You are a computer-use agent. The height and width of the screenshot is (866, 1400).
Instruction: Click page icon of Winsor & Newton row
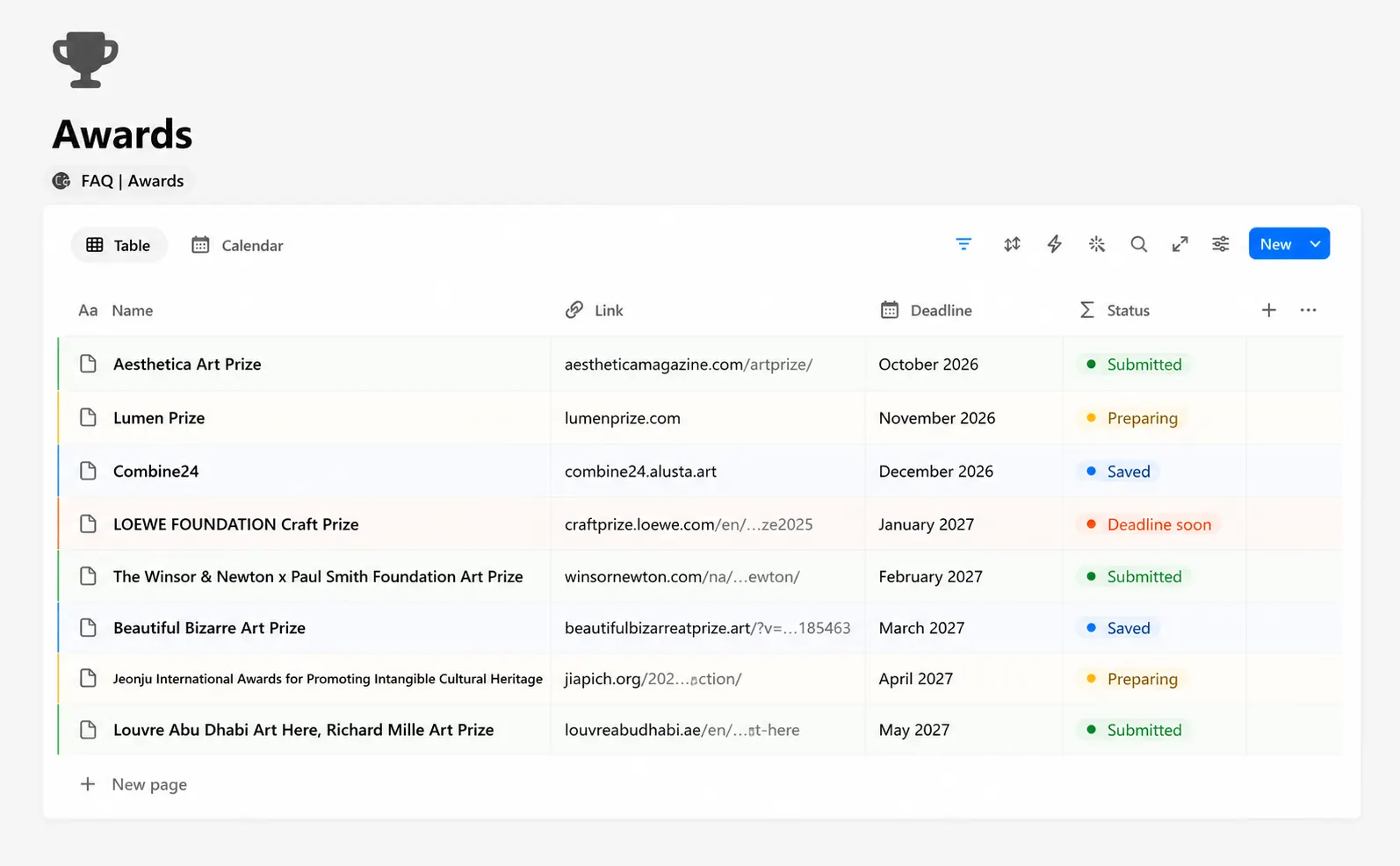click(x=88, y=576)
